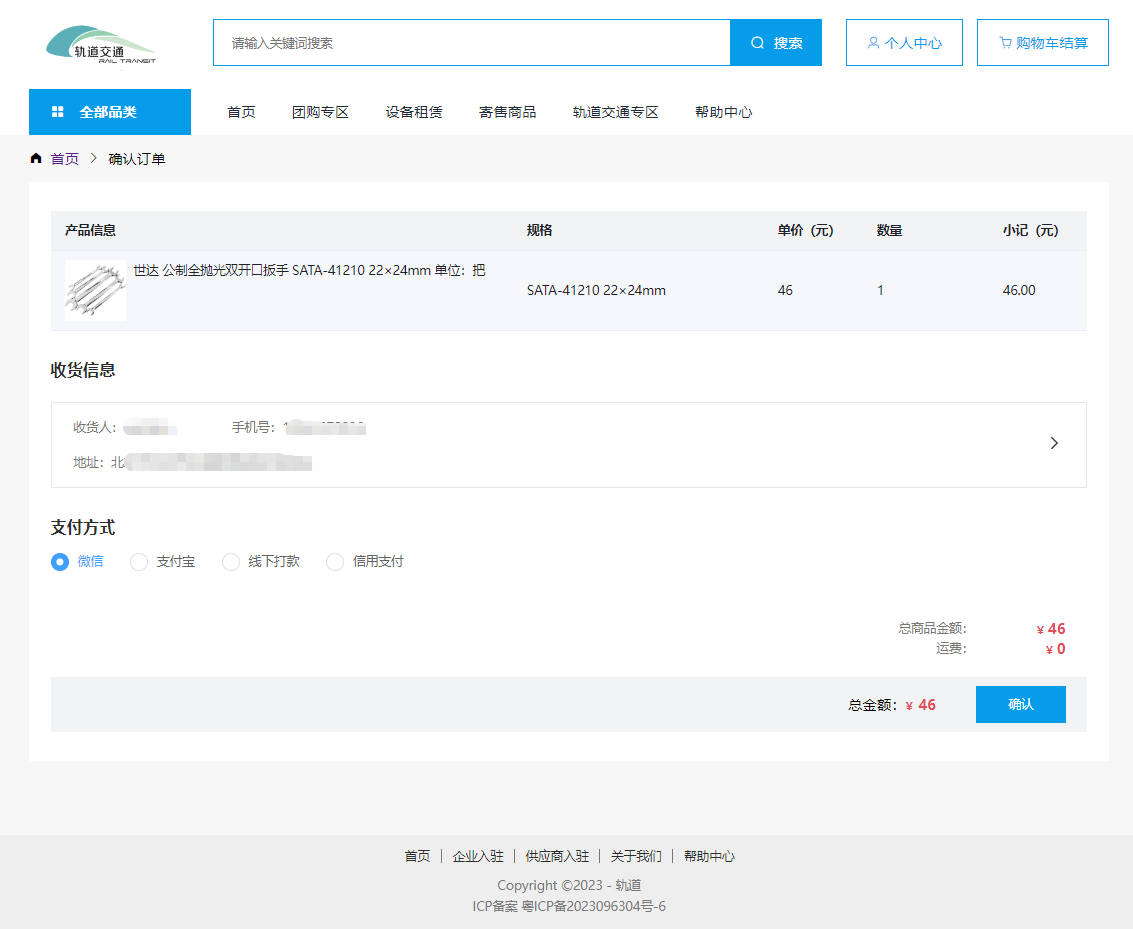Expand shipping address with right chevron

click(1054, 443)
